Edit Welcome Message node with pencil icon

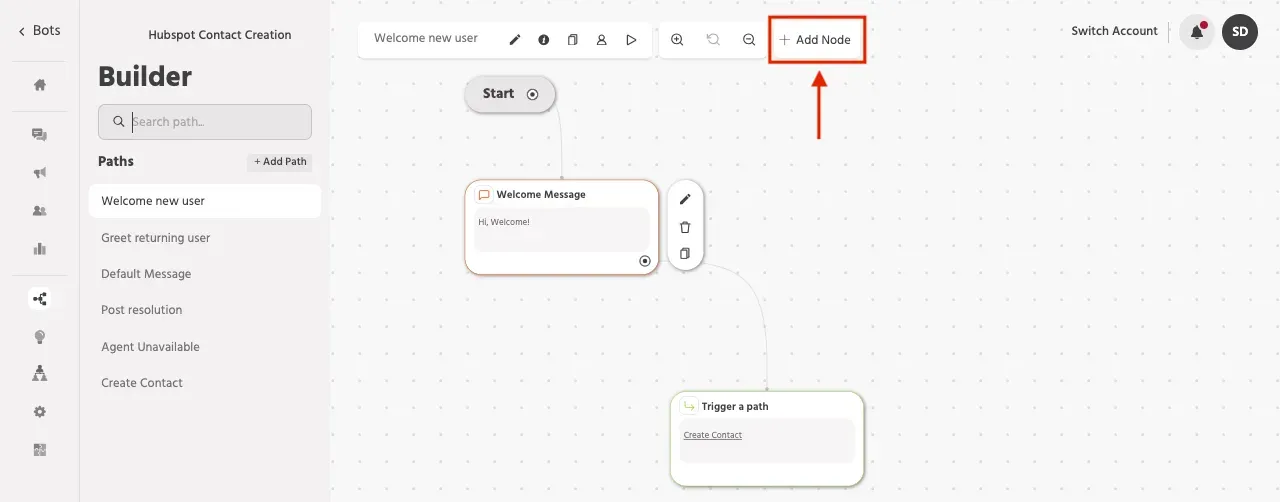click(685, 199)
